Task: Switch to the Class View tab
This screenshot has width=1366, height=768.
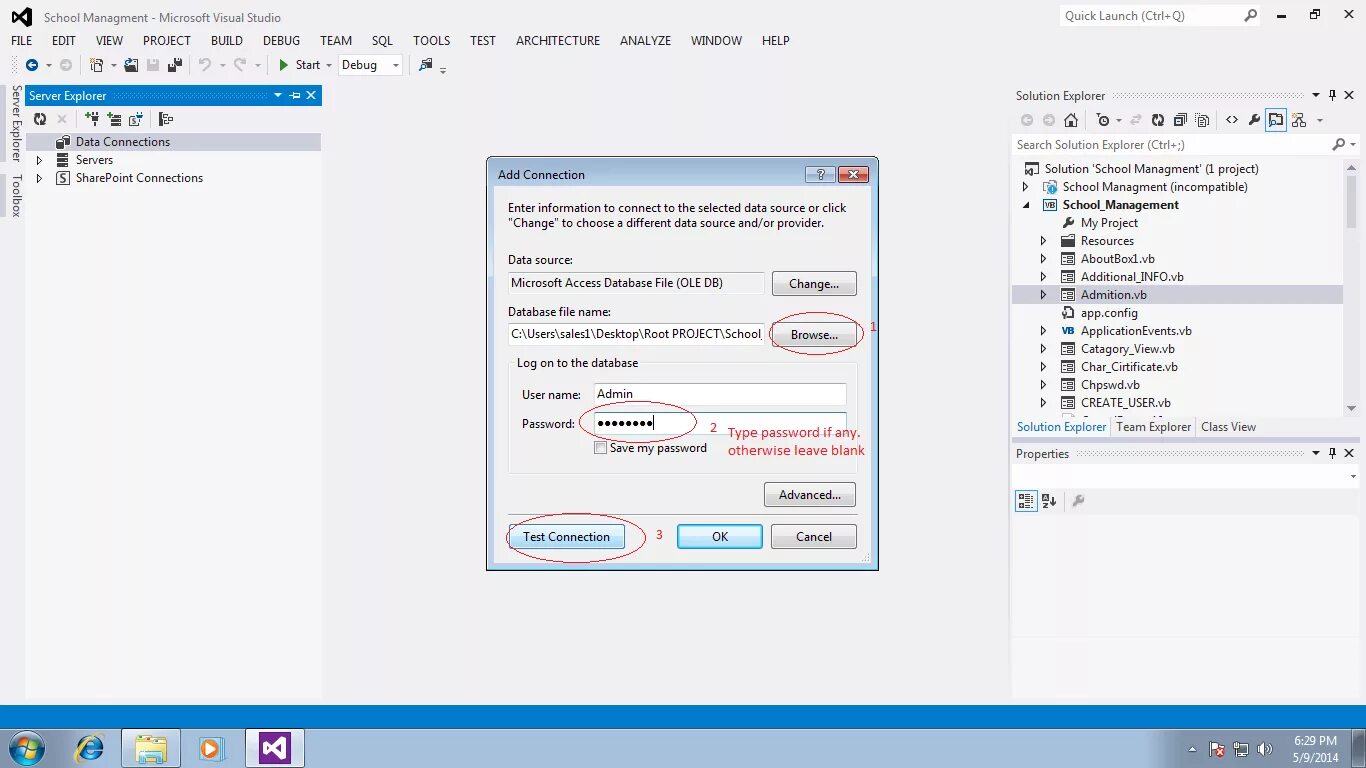Action: 1228,427
